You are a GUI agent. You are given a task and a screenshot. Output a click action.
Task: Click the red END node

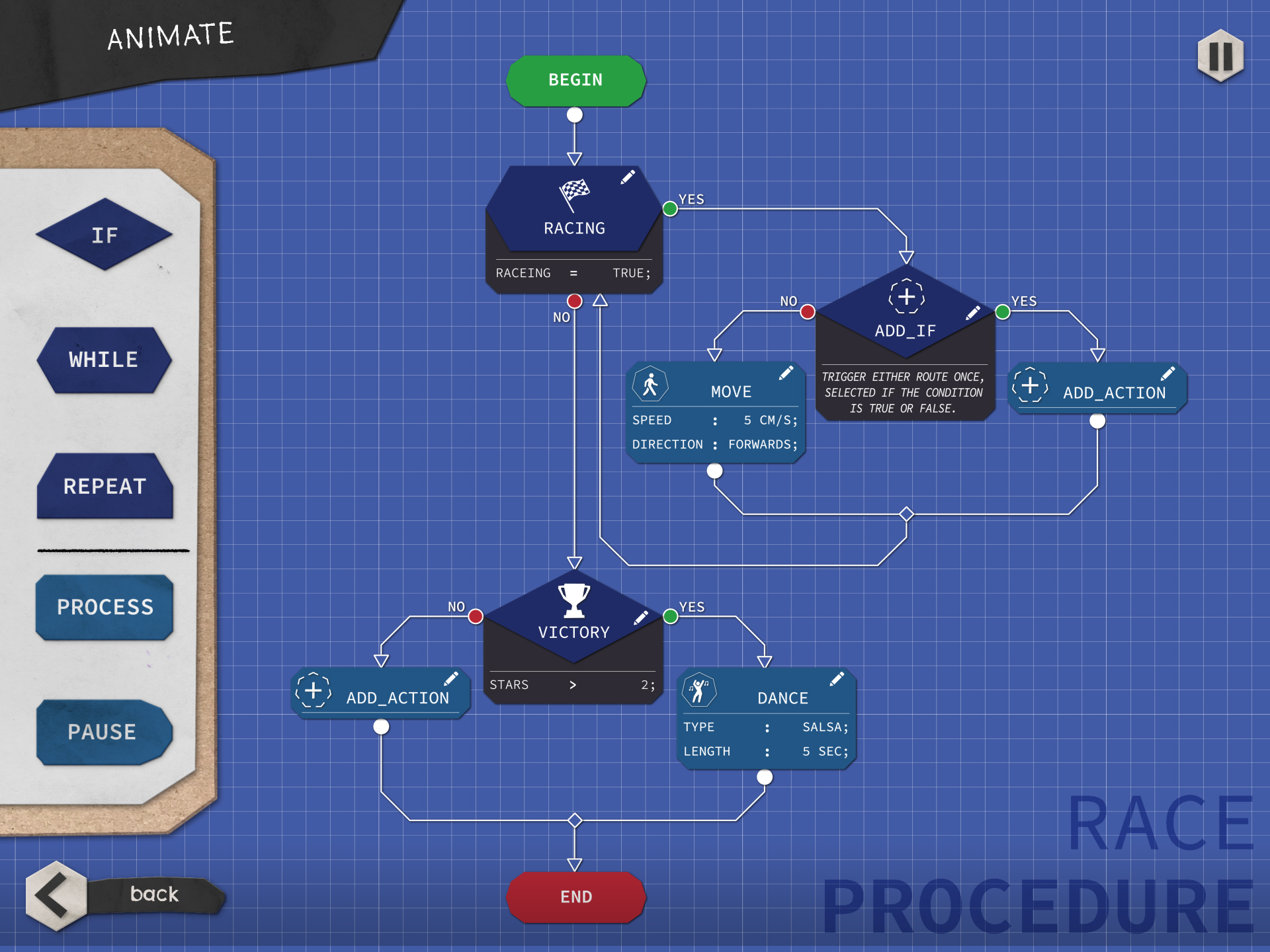tap(576, 897)
